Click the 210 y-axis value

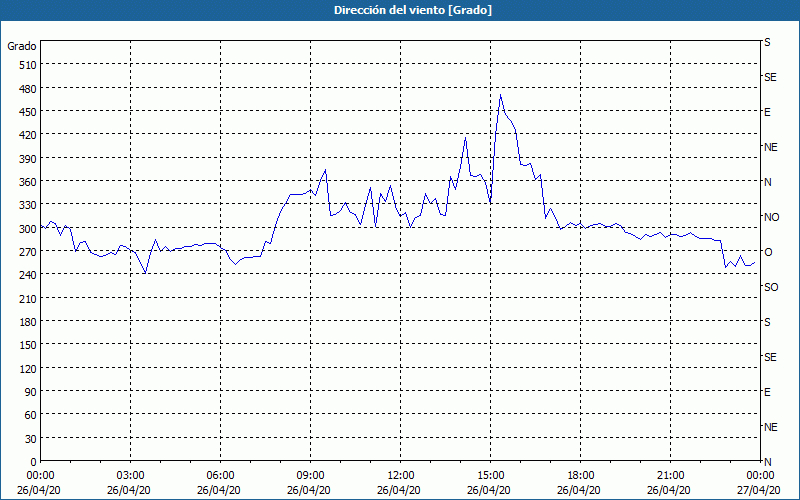28,298
